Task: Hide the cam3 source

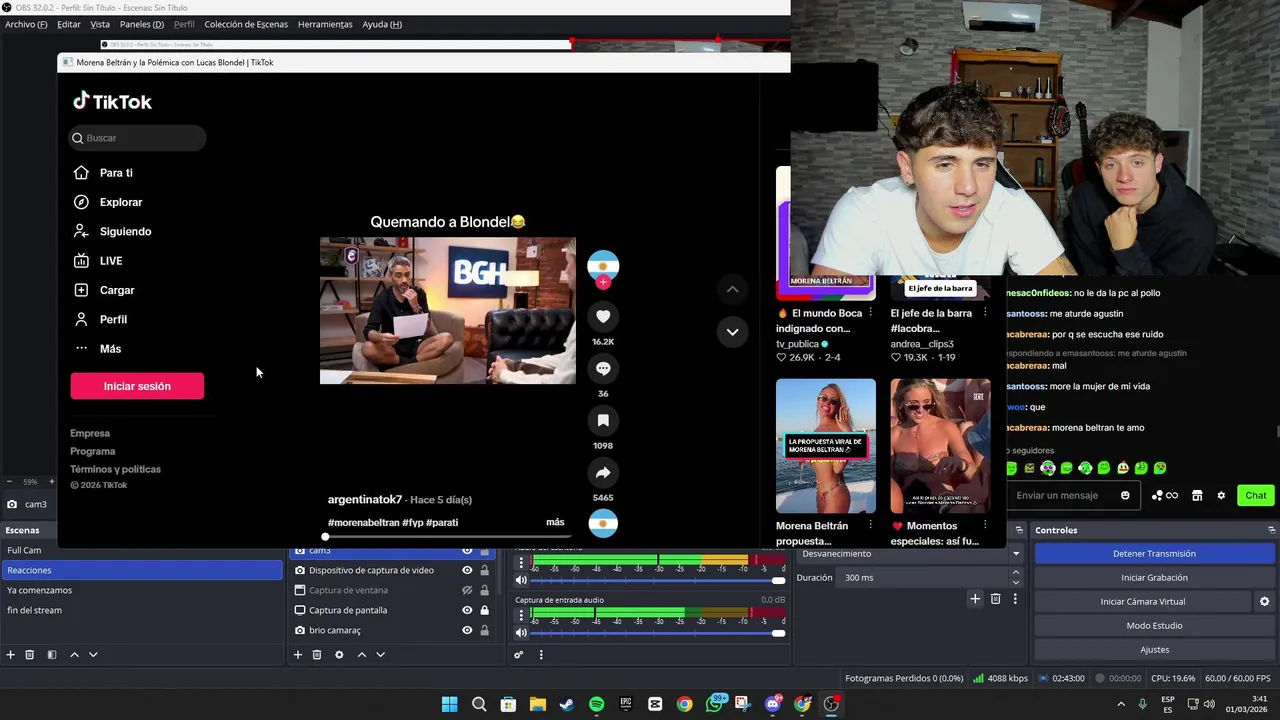Action: point(467,551)
